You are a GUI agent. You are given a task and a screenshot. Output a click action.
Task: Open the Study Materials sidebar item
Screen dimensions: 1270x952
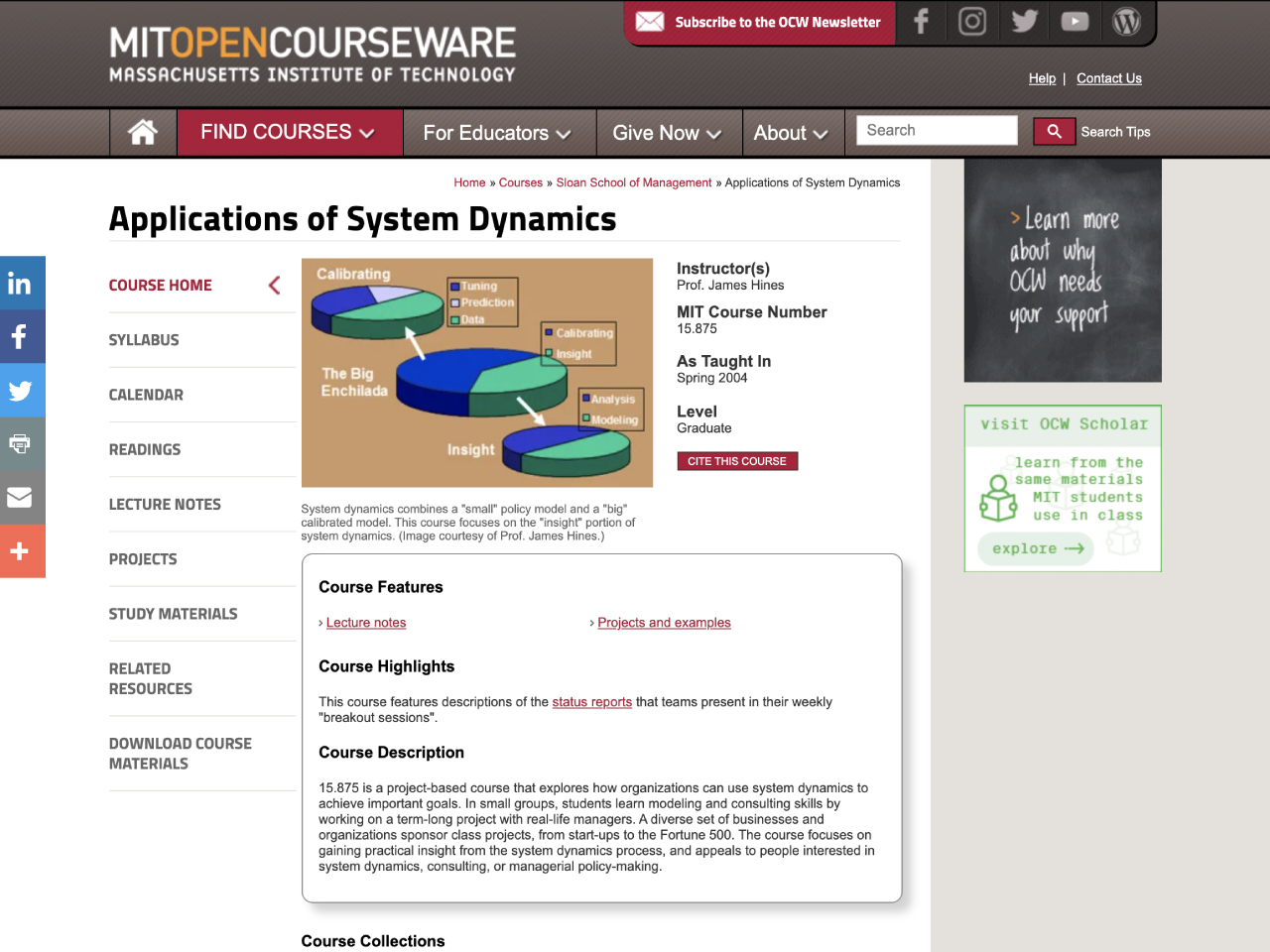coord(174,614)
